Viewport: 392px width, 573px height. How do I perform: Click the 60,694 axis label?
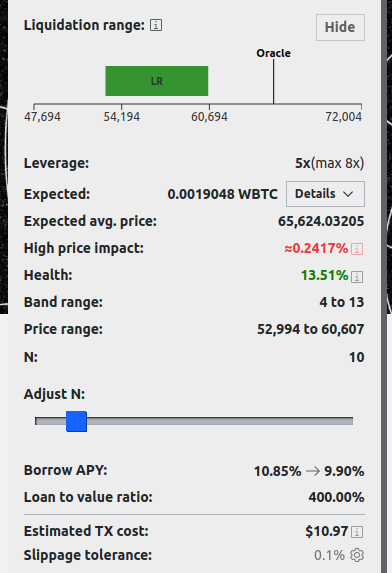pyautogui.click(x=209, y=117)
